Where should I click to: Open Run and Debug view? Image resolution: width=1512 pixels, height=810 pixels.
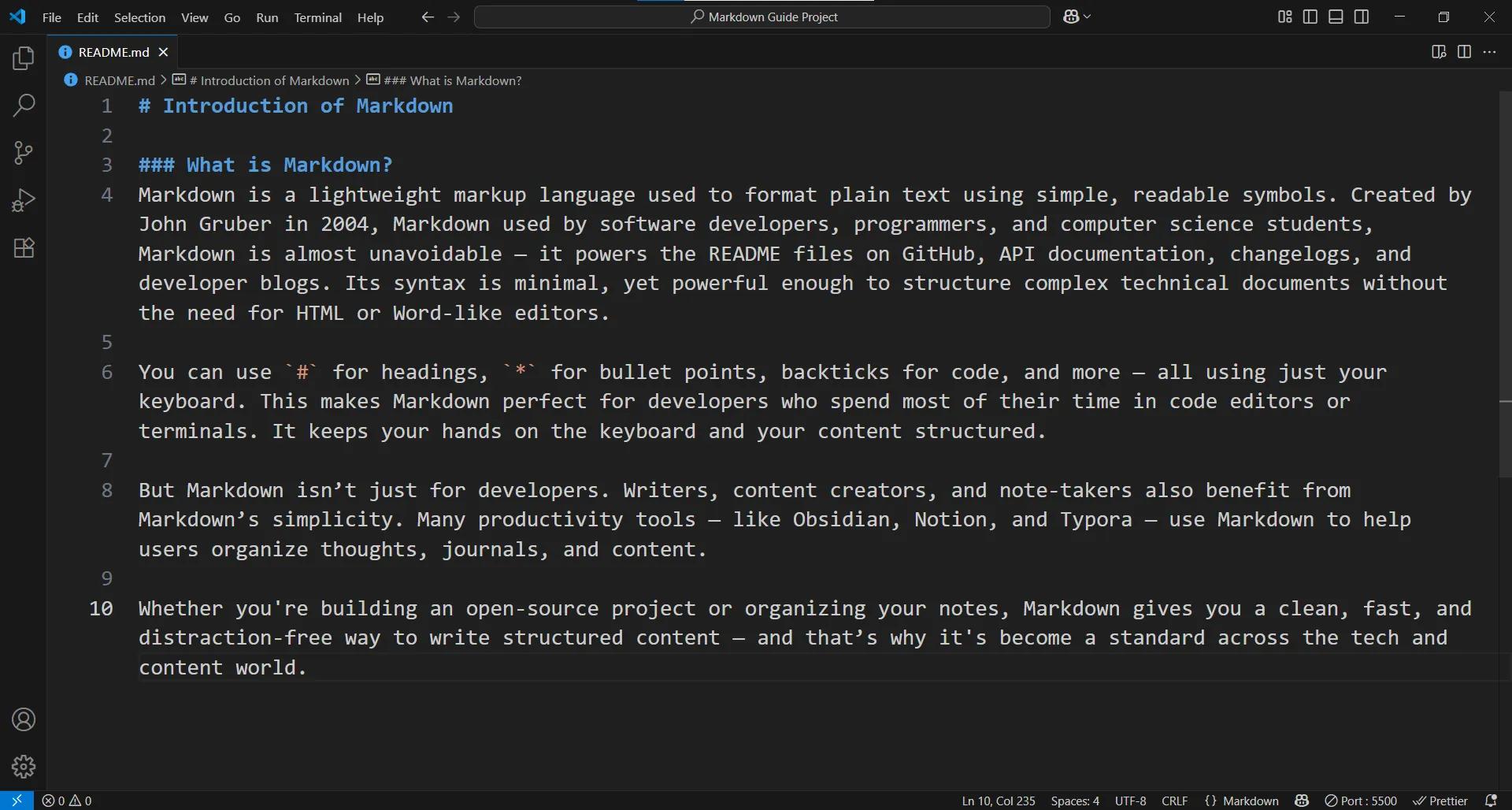point(23,199)
